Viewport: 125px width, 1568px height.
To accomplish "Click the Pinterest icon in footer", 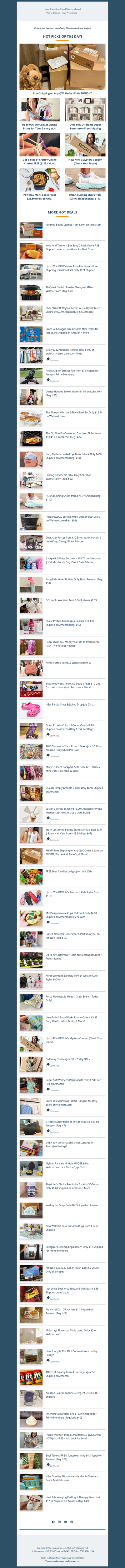I will pos(72,1522).
